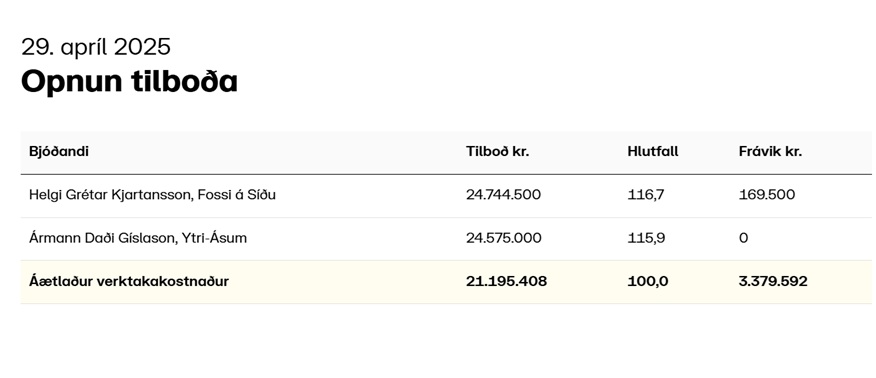Click the 115,9 ratio value
This screenshot has width=876, height=378.
[x=646, y=238]
